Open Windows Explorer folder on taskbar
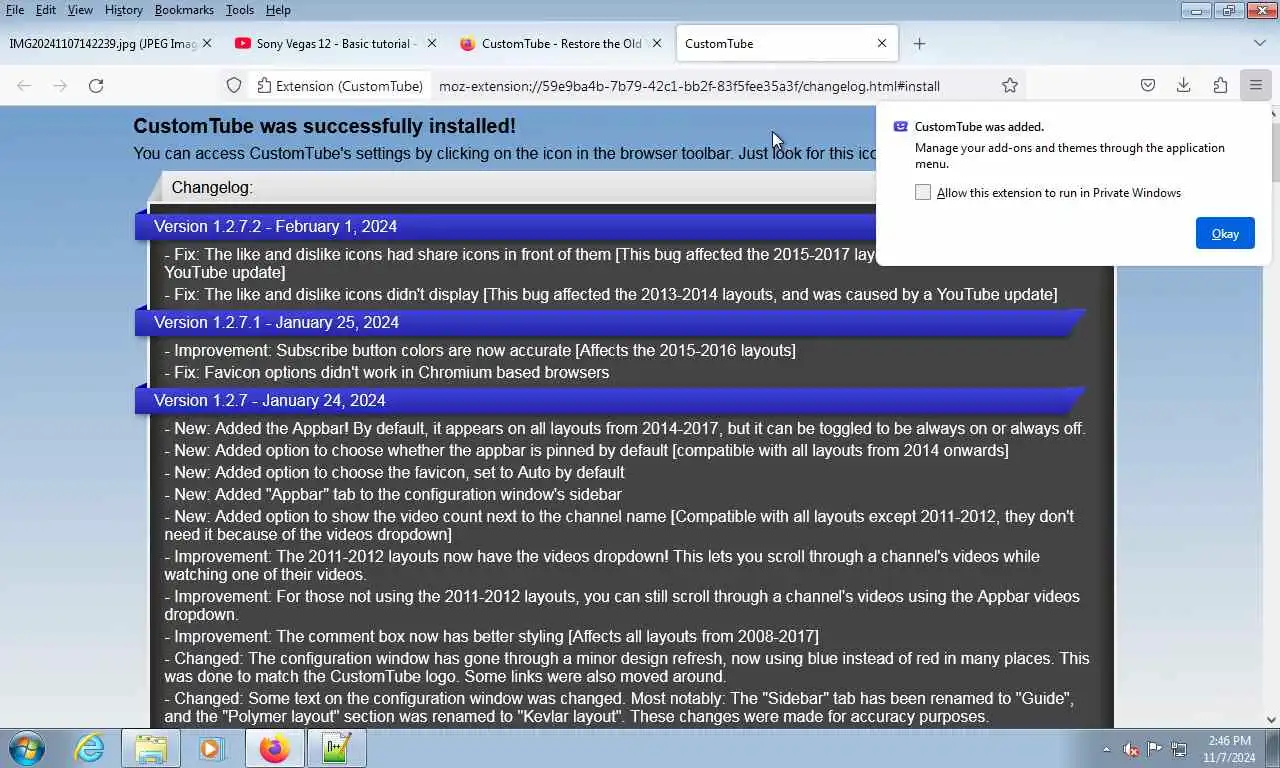This screenshot has width=1280, height=768. pos(151,748)
